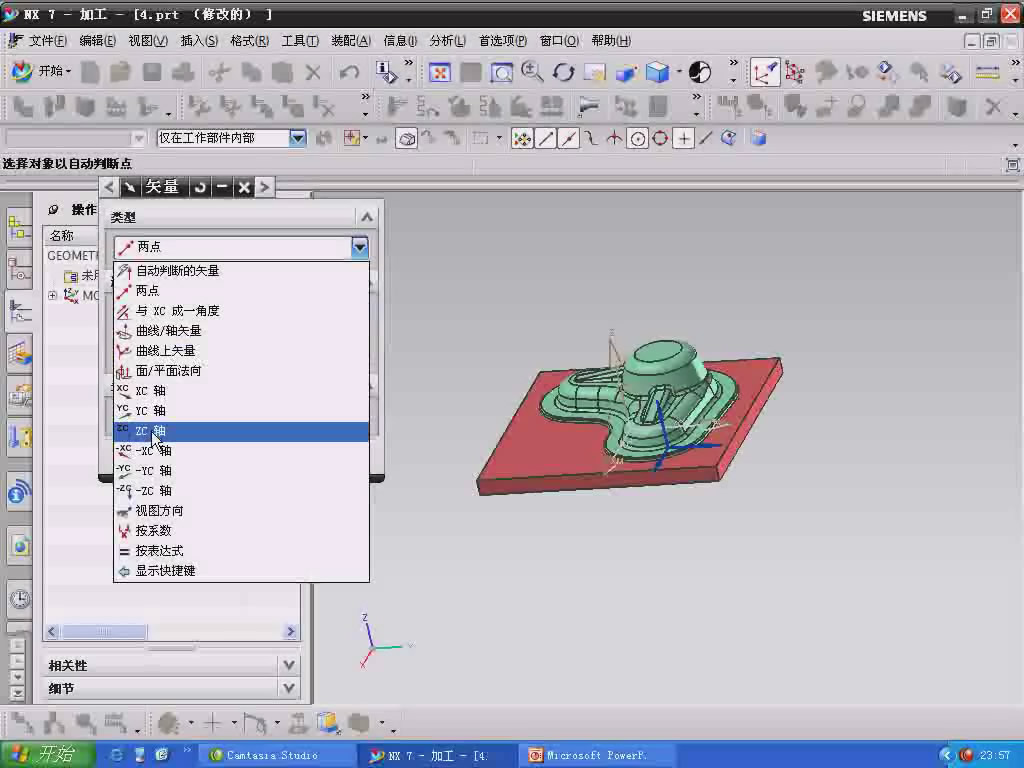The height and width of the screenshot is (768, 1024).
Task: Click the zoom window rectangle icon
Action: [x=502, y=72]
